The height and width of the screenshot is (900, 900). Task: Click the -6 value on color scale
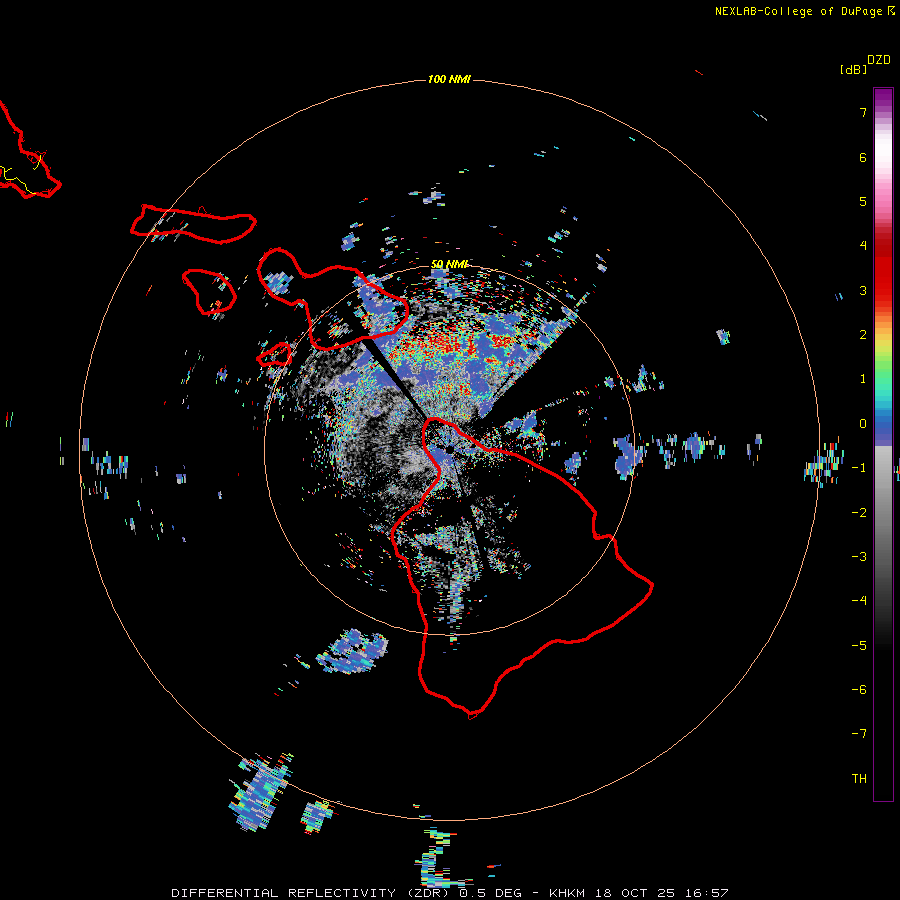tap(859, 690)
